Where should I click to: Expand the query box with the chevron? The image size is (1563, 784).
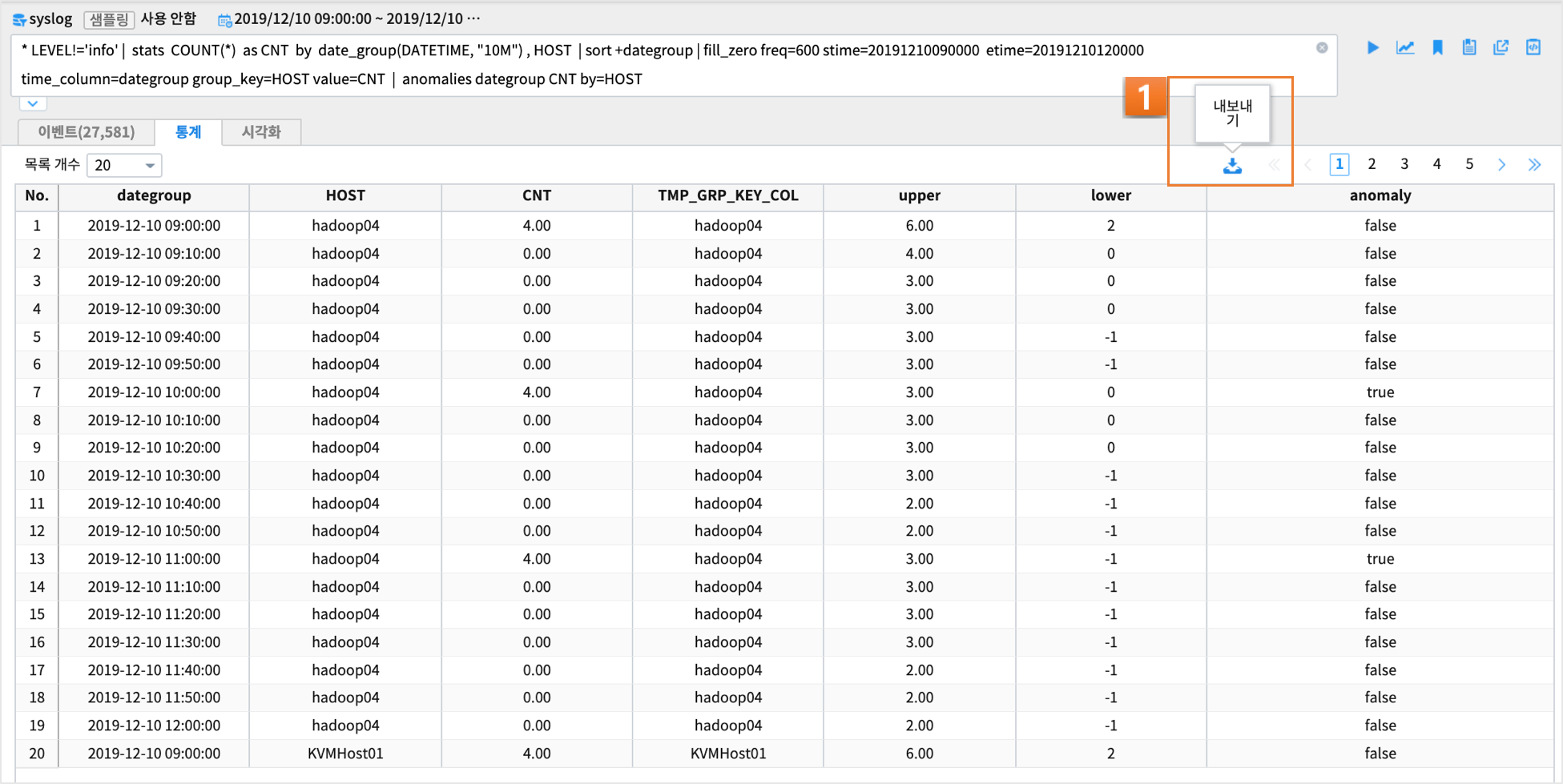tap(32, 103)
